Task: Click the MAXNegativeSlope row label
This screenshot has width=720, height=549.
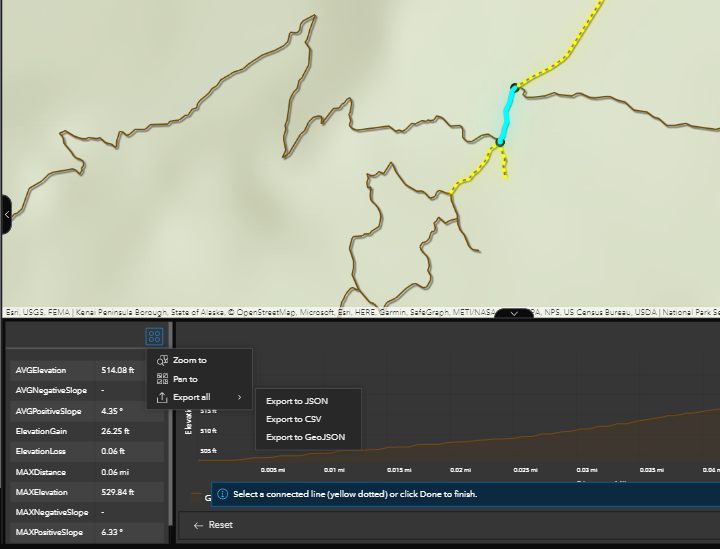Action: click(x=52, y=512)
